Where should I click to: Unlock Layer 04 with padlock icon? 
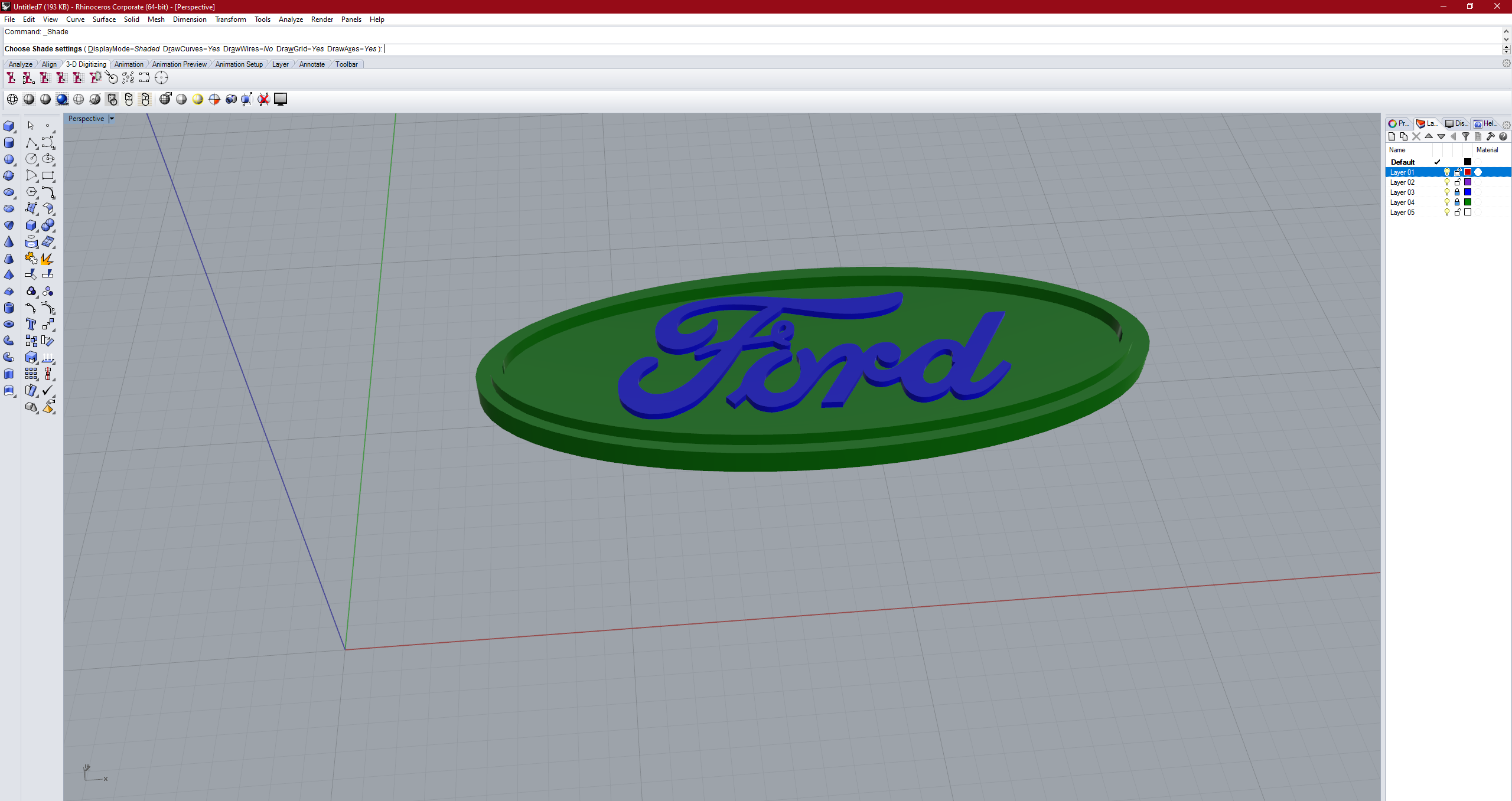click(1457, 202)
